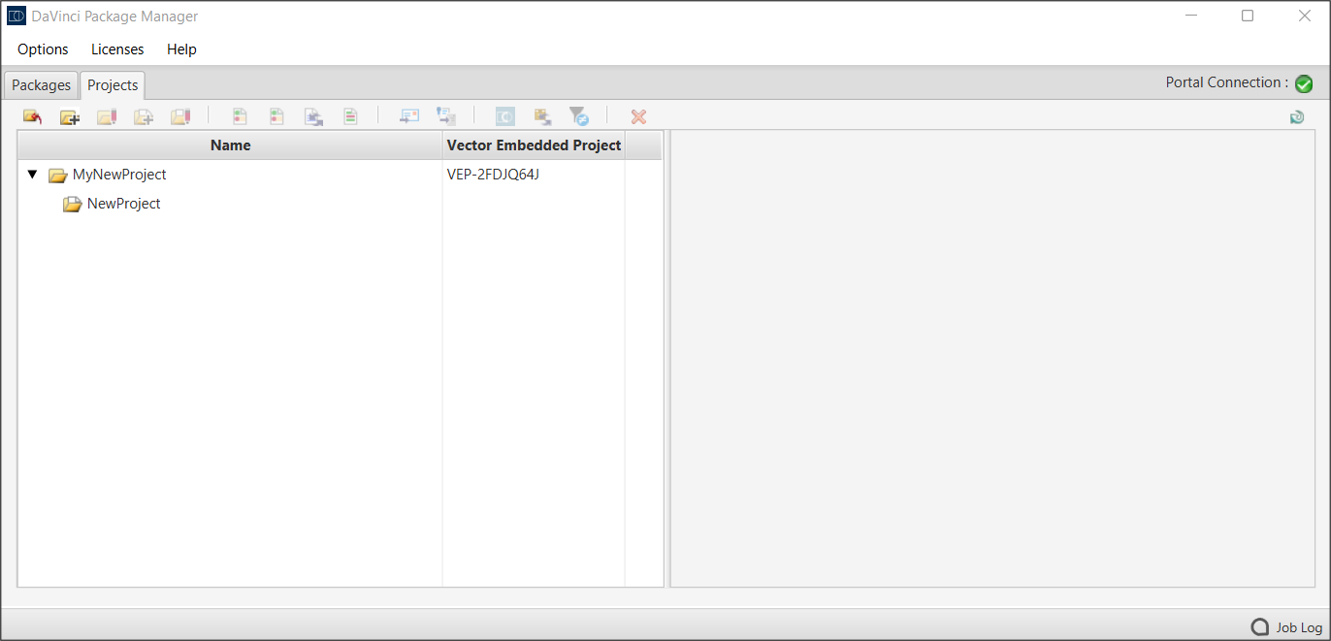Viewport: 1331px width, 641px height.
Task: Click the document with colored lines icon
Action: click(350, 117)
